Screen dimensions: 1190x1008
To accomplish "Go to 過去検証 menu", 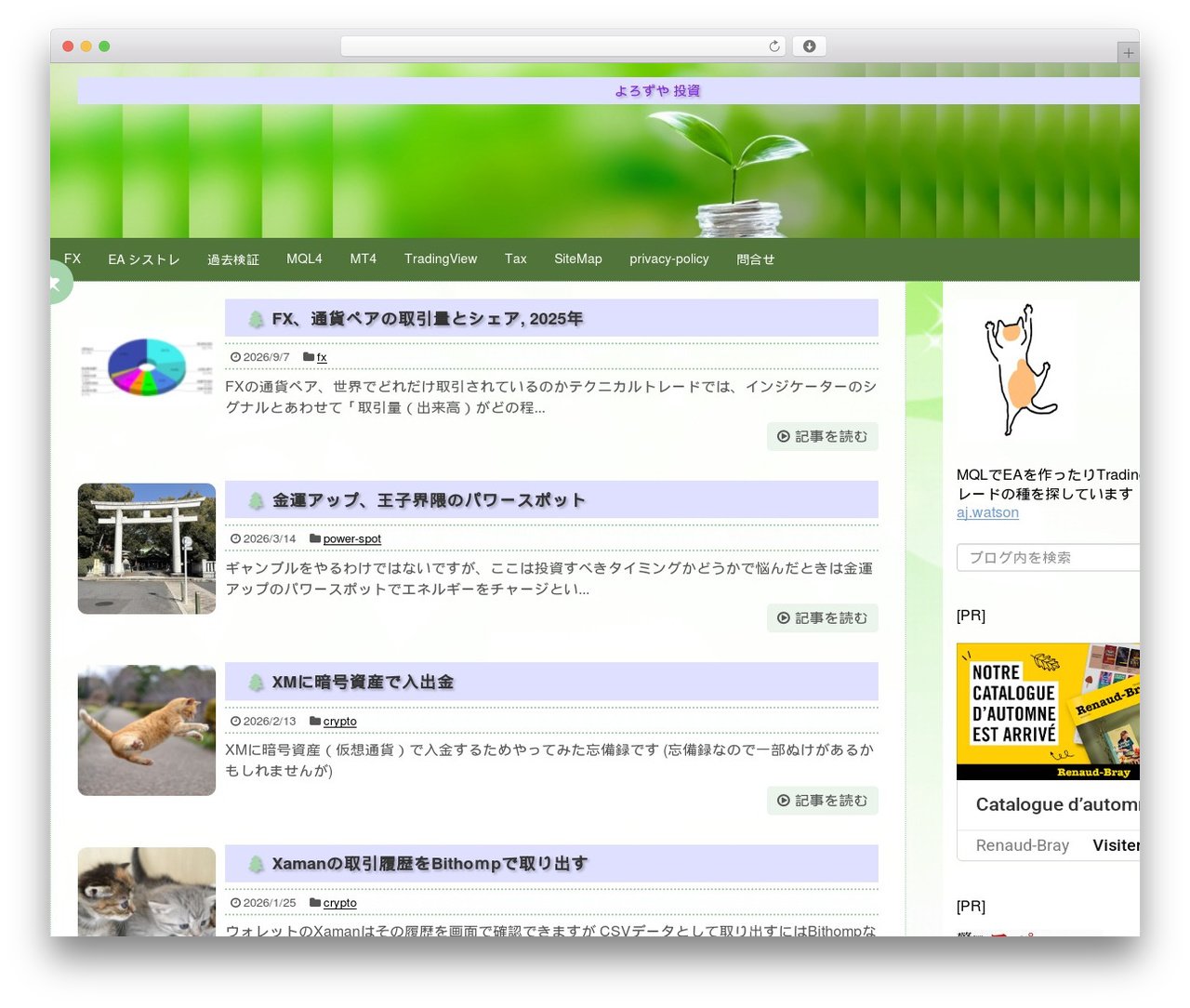I will [233, 259].
